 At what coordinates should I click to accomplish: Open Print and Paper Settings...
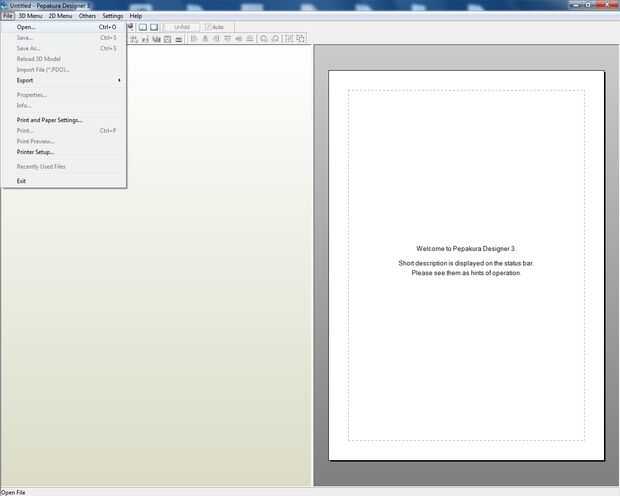pyautogui.click(x=64, y=120)
